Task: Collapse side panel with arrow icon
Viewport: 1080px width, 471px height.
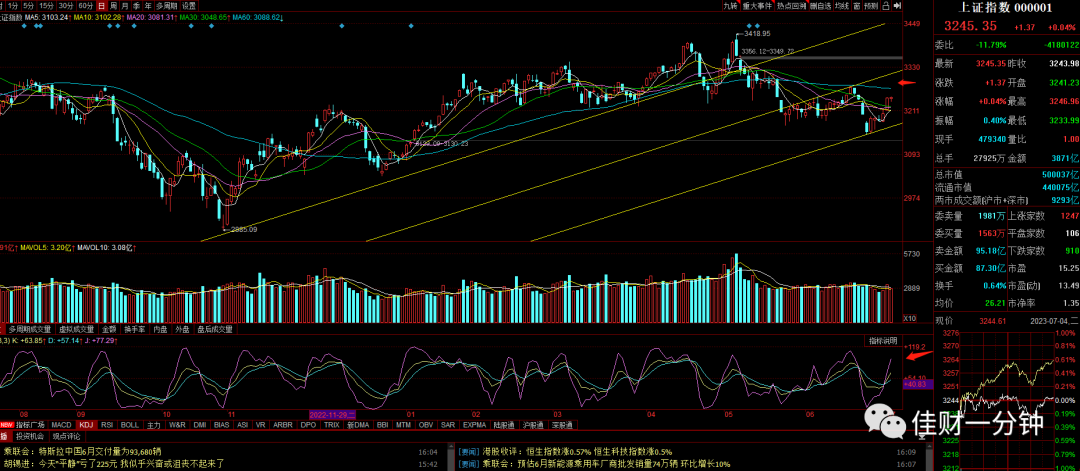Action: (897, 6)
